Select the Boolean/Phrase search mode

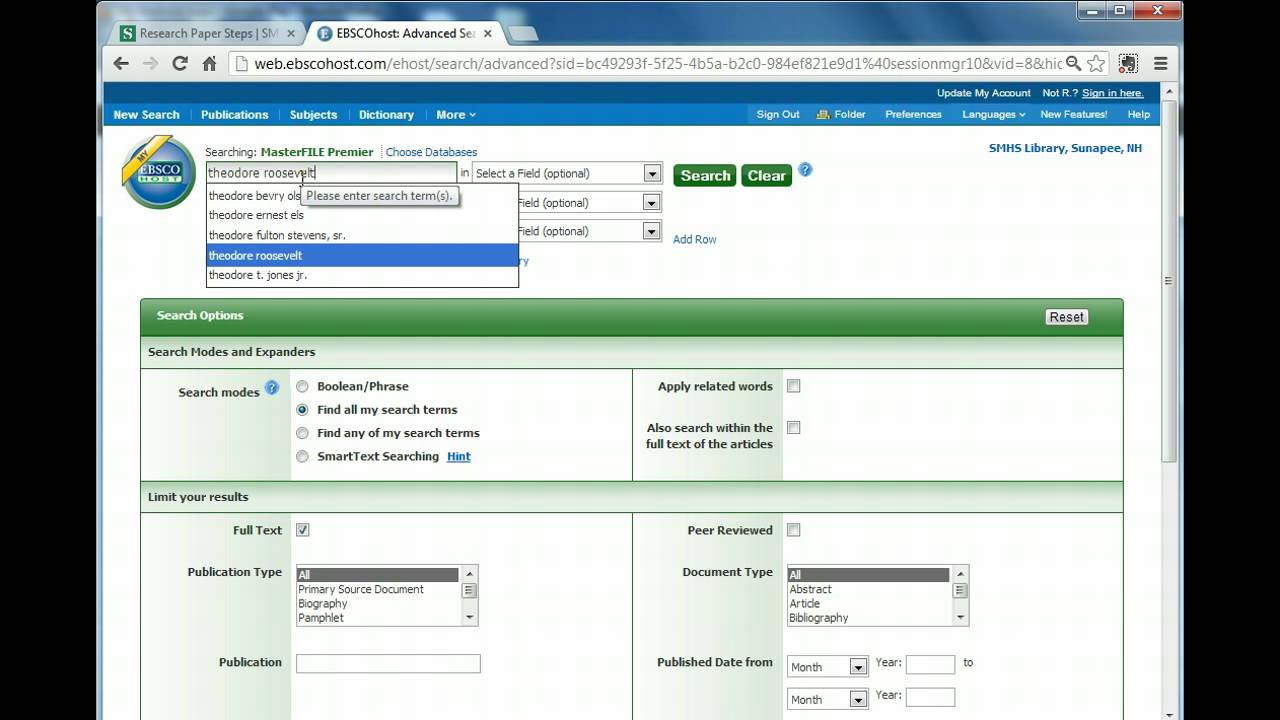[302, 386]
